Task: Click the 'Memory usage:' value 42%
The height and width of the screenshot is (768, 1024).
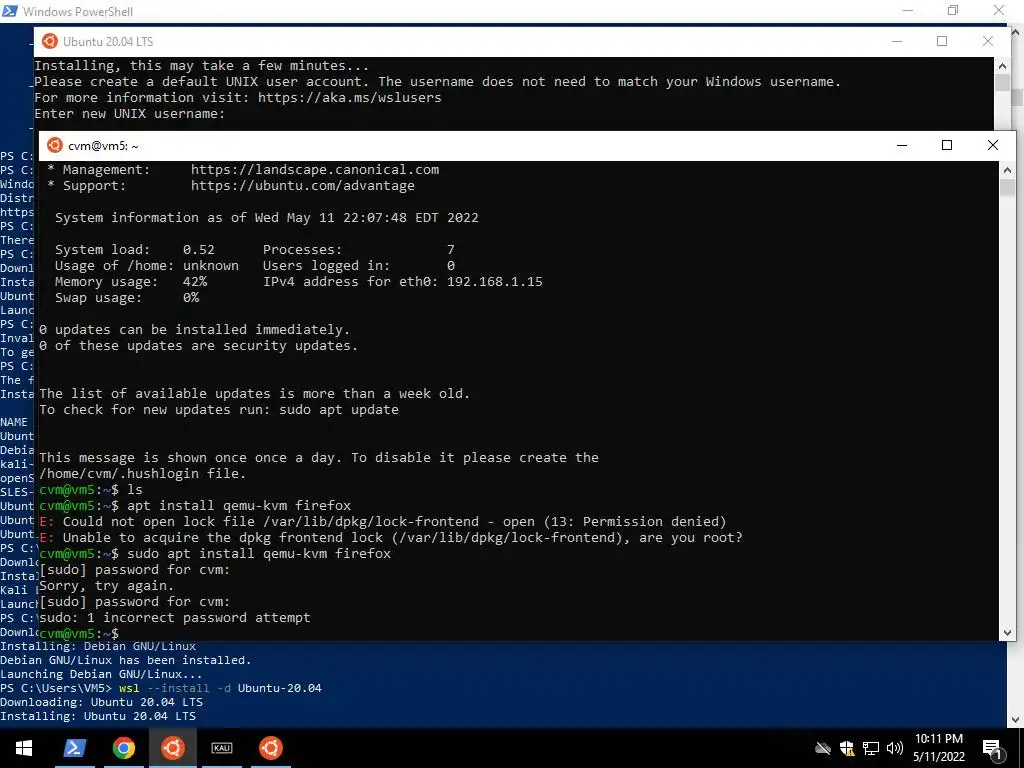Action: coord(195,281)
